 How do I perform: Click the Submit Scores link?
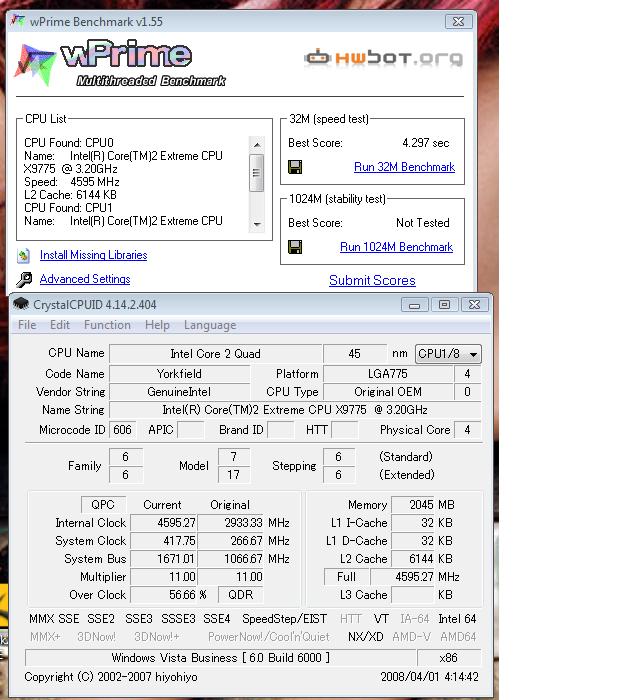372,280
